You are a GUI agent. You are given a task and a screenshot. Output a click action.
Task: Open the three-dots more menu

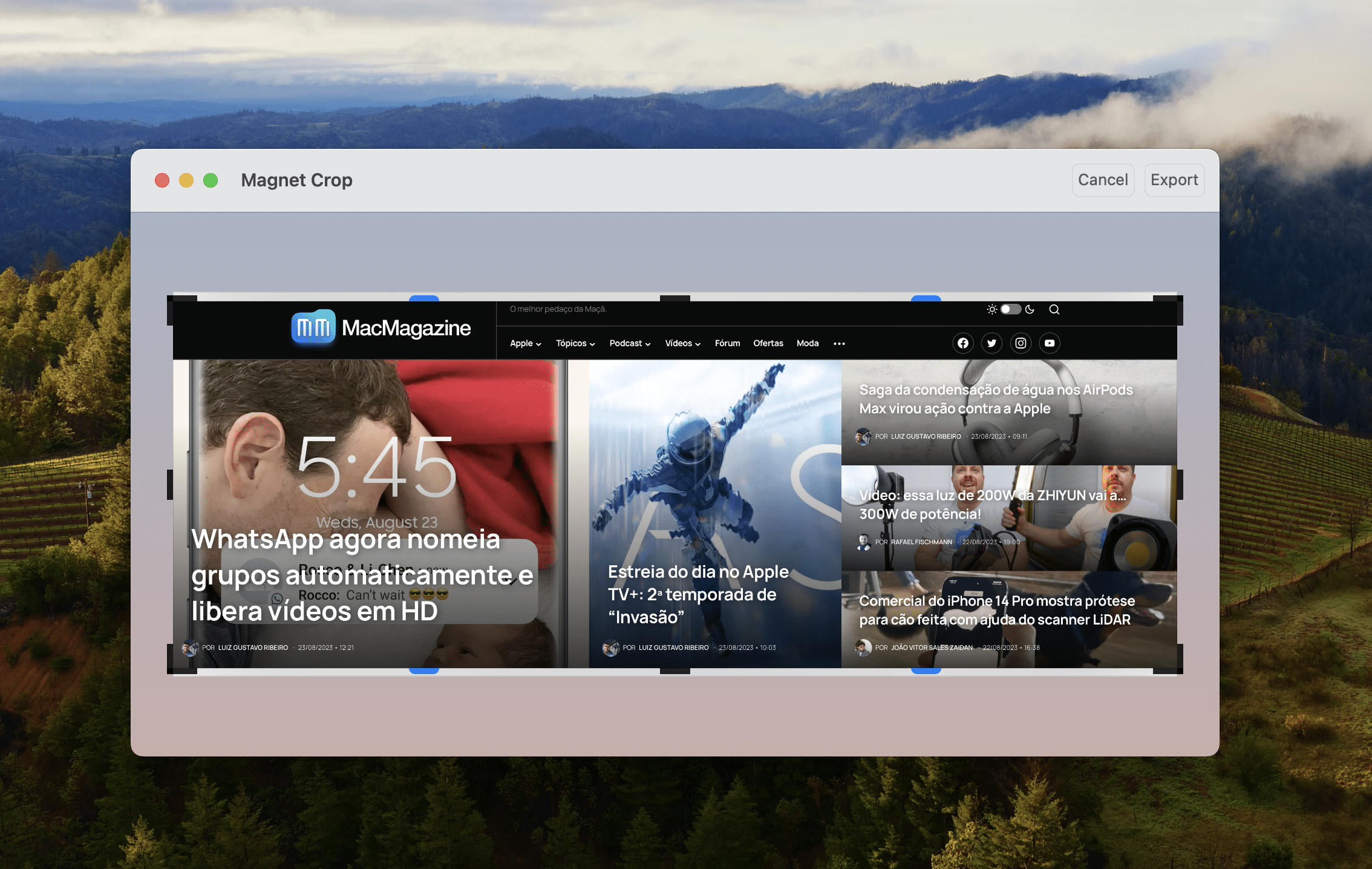point(839,344)
